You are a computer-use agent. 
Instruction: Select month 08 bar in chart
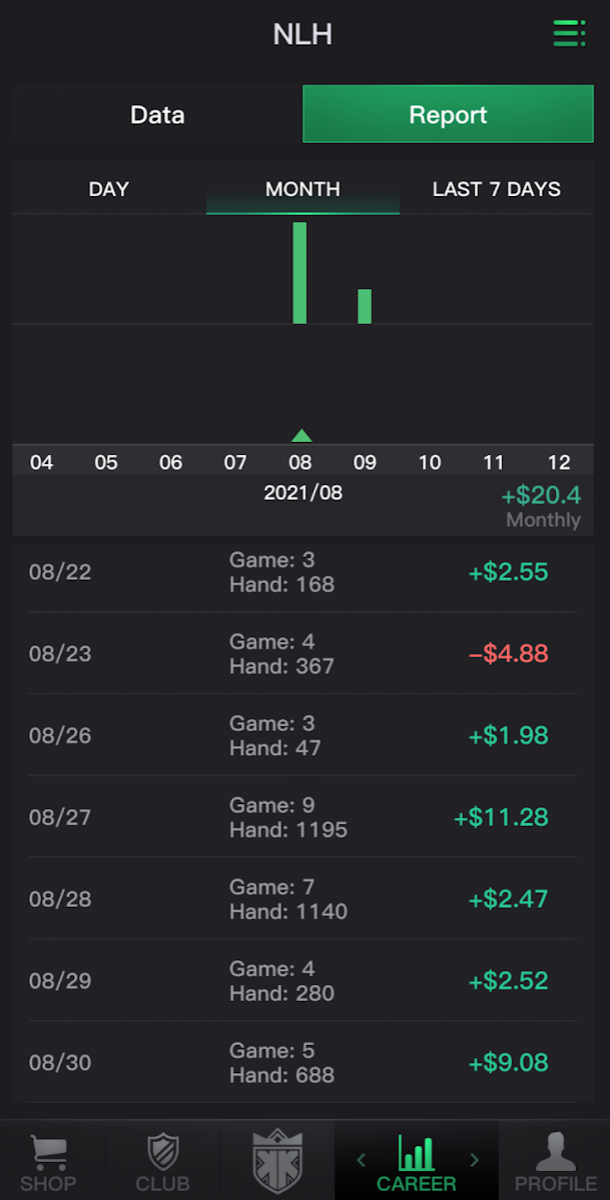(x=300, y=273)
